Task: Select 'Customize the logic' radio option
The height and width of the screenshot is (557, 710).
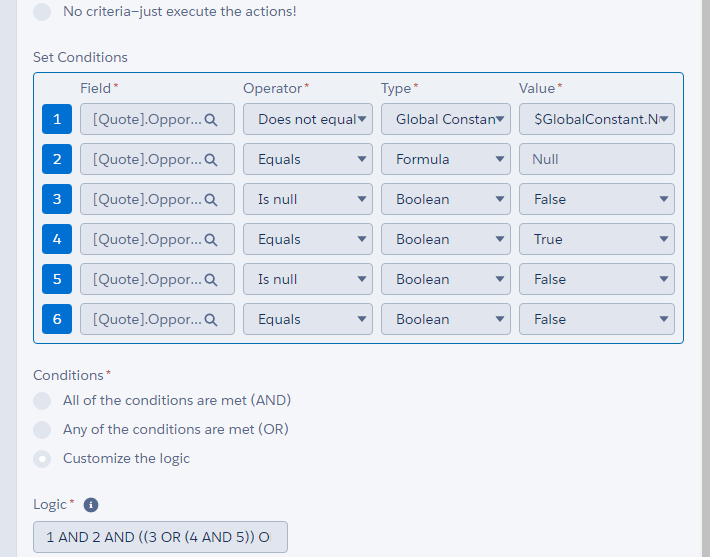Action: (42, 459)
